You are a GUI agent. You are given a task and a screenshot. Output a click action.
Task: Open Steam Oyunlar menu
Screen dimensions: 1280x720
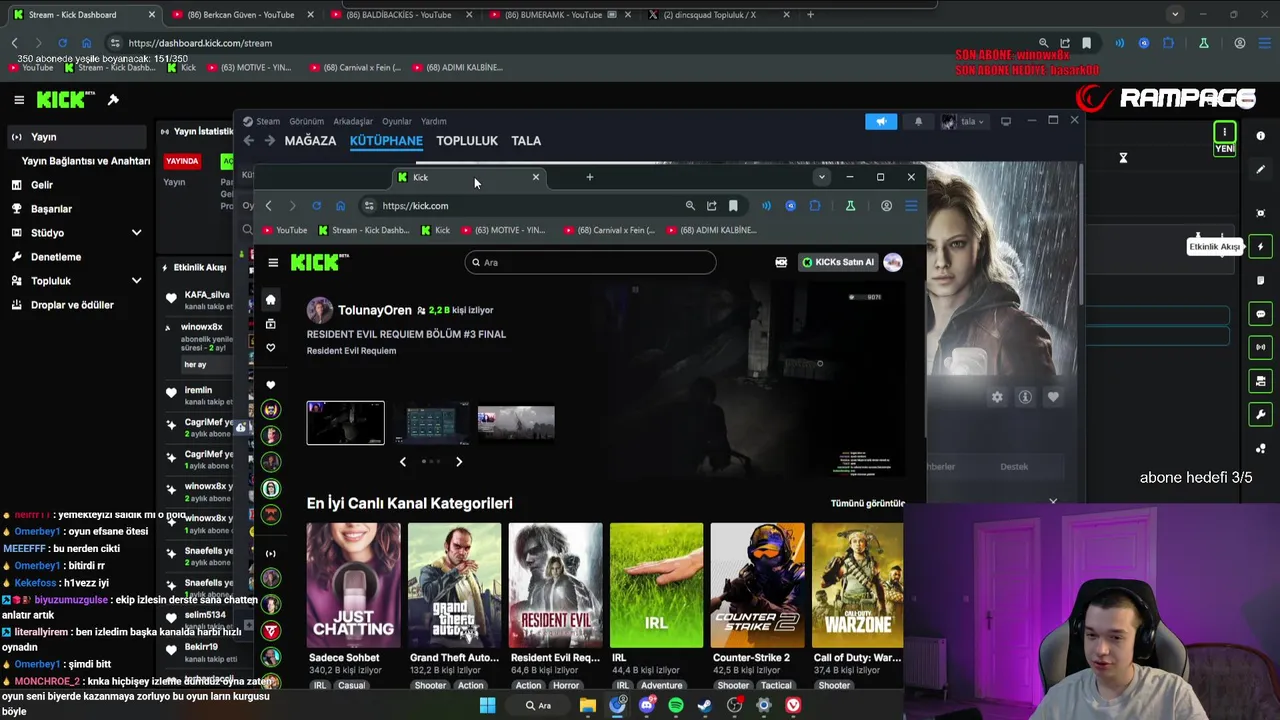(397, 121)
